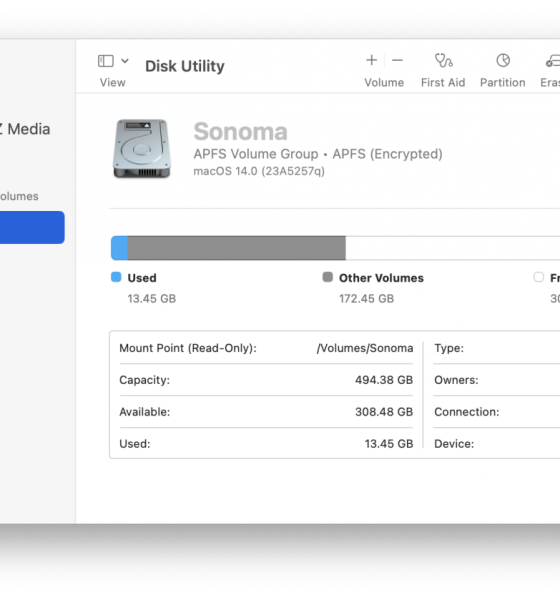The image size is (560, 600).
Task: Click the Used value in info table
Action: coord(389,444)
